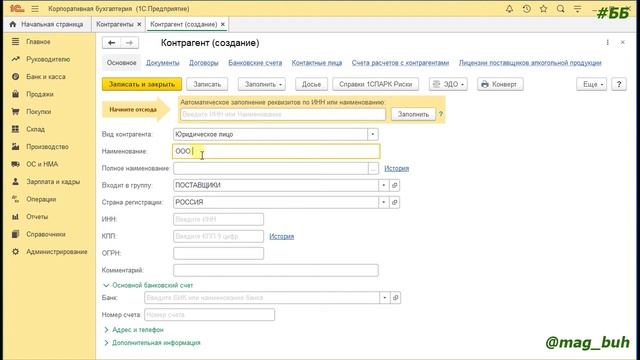
Task: Open the 1C main menu hamburger icon
Action: pos(35,9)
